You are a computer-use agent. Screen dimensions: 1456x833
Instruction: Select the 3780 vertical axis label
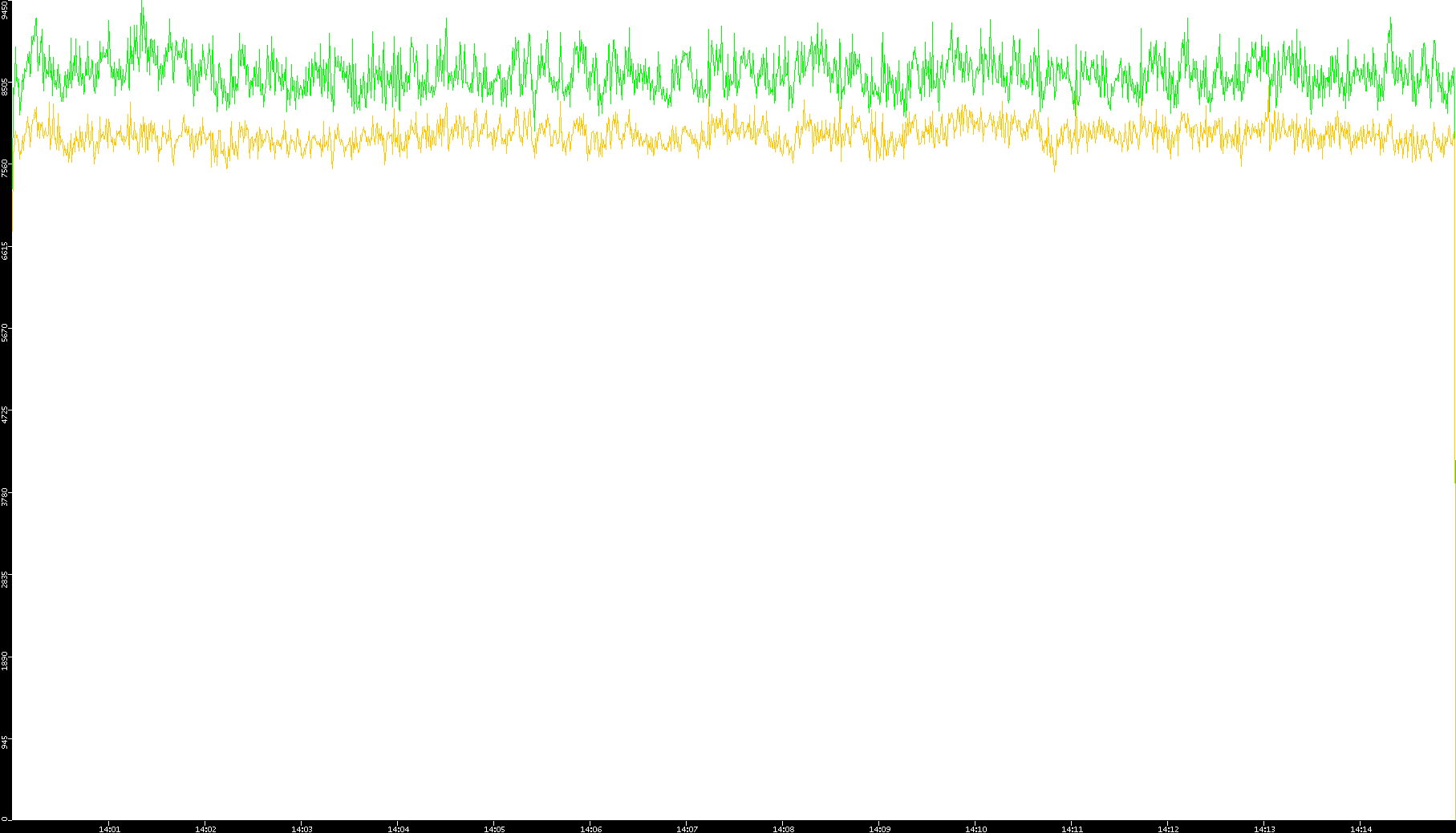coord(6,497)
